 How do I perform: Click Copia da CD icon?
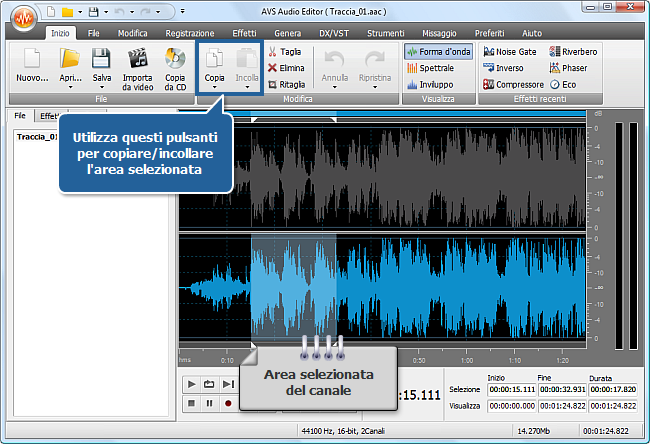[x=175, y=58]
